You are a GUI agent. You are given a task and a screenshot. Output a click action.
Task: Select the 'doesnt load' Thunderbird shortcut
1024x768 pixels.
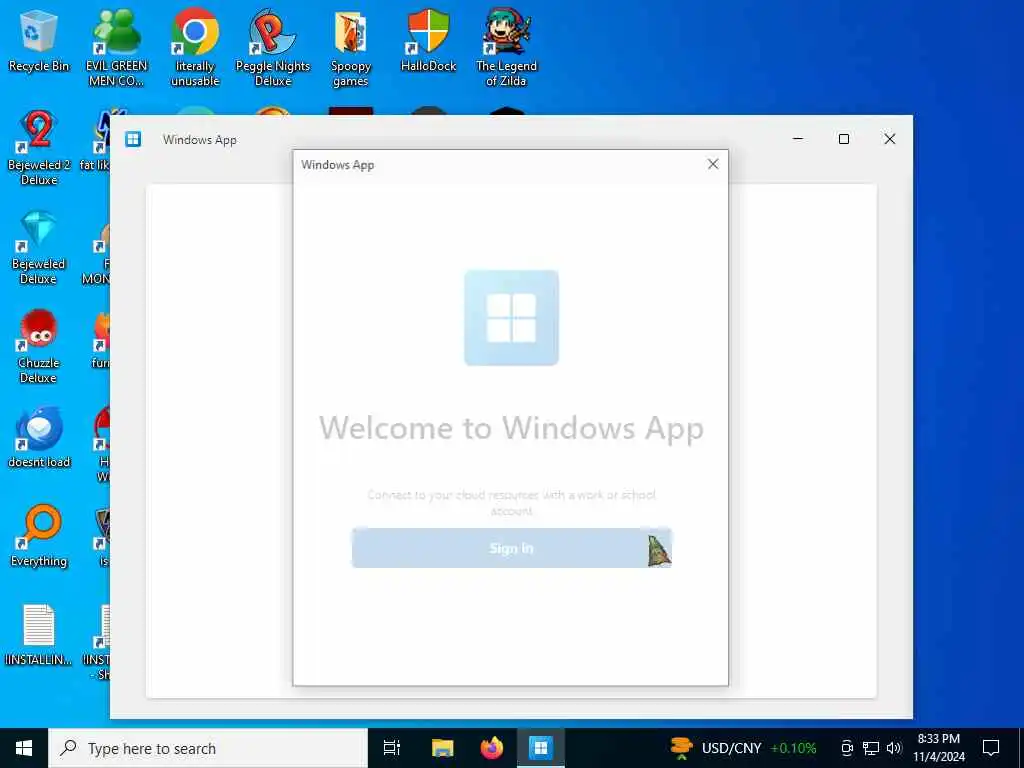[x=39, y=438]
